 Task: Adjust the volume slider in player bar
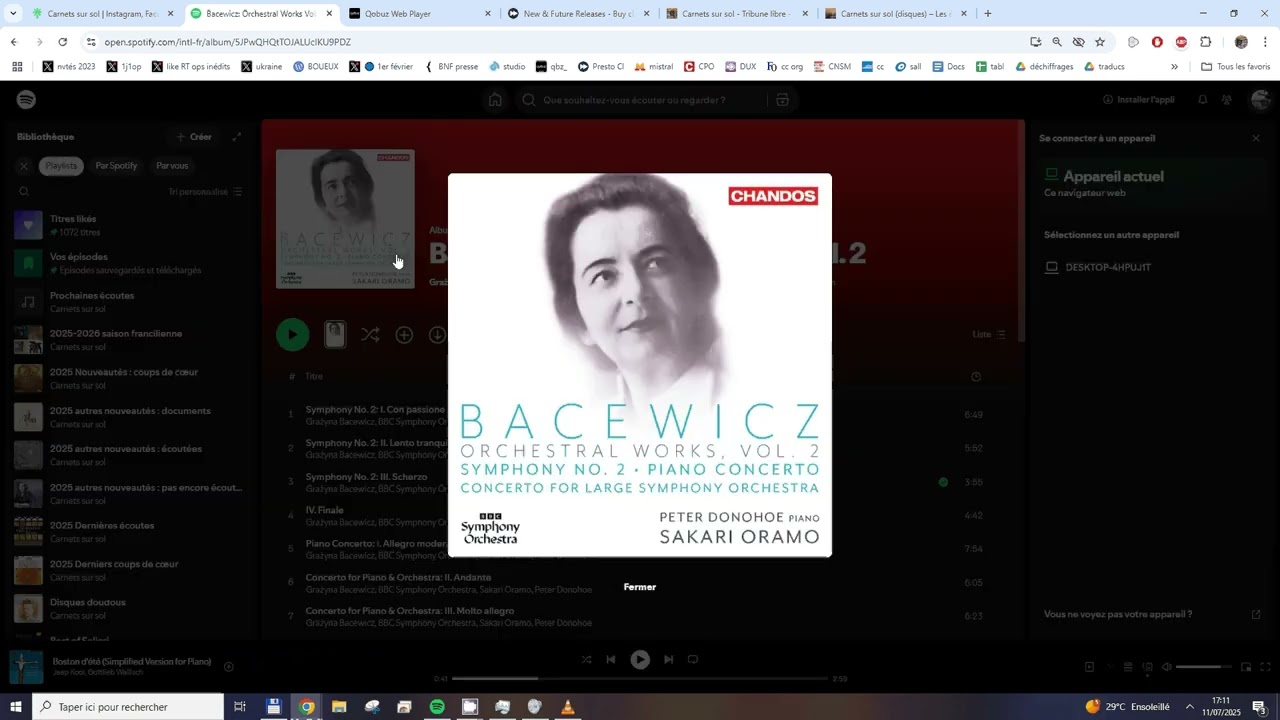coord(1204,667)
